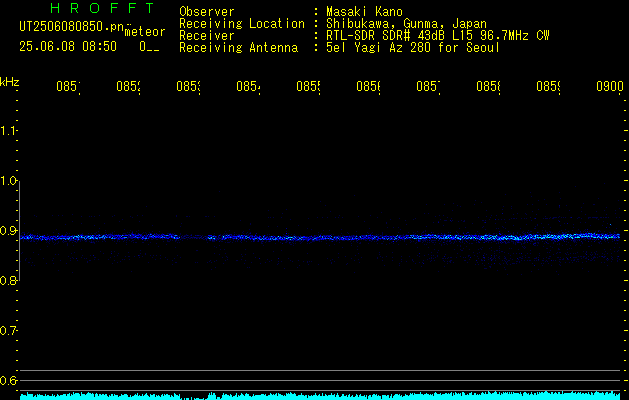
Task: Click the 0857 time axis marker
Action: coord(428,87)
